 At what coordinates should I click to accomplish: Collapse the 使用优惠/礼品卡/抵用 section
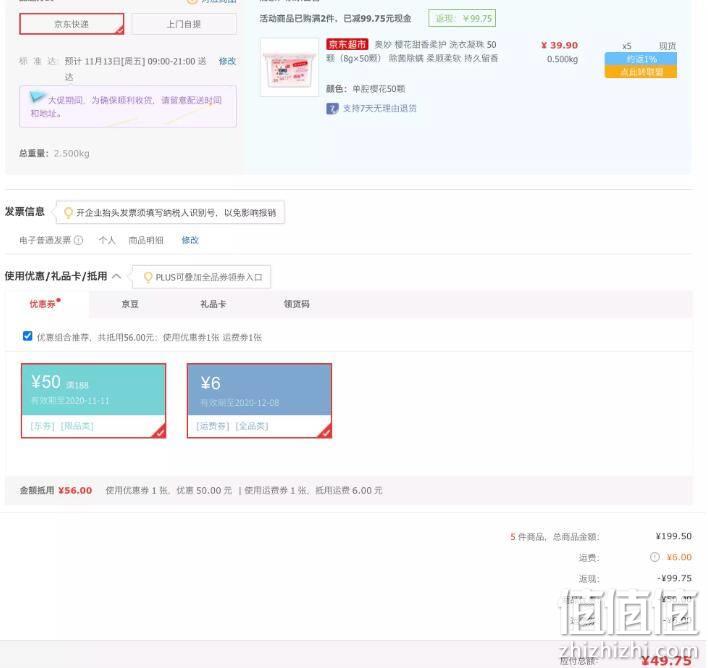coord(116,276)
